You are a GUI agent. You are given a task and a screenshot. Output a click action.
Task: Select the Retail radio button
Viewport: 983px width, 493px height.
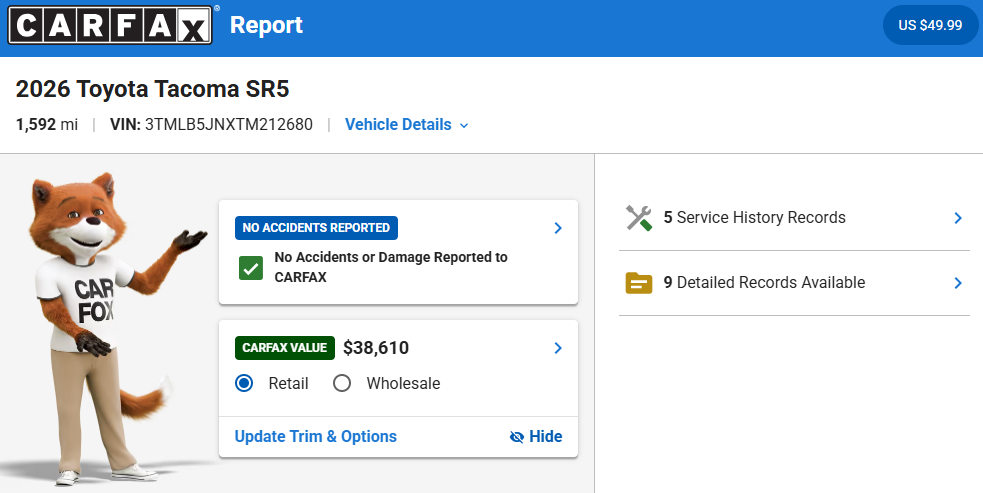pos(244,383)
